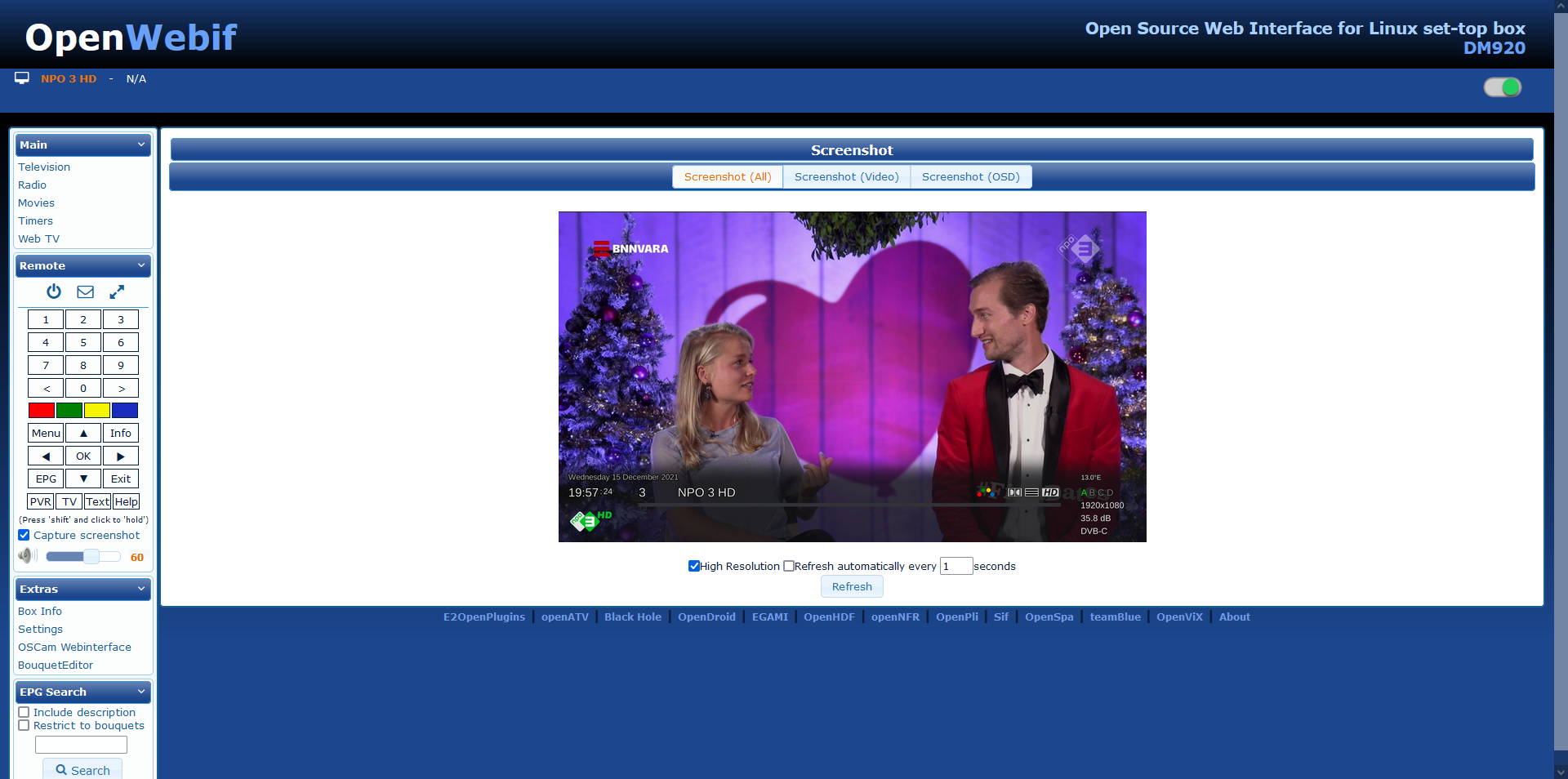The image size is (1568, 779).
Task: Collapse the Main panel chevron
Action: click(x=141, y=145)
